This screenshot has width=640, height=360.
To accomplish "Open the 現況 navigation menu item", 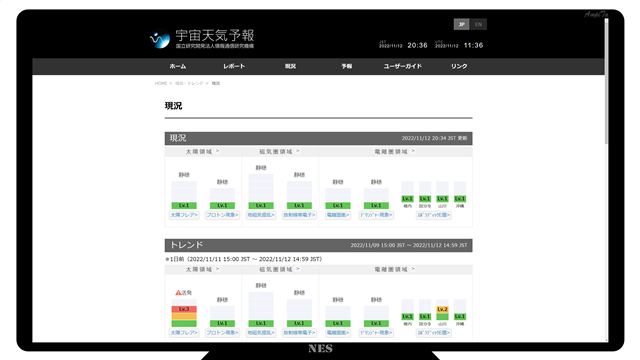I will (x=290, y=66).
